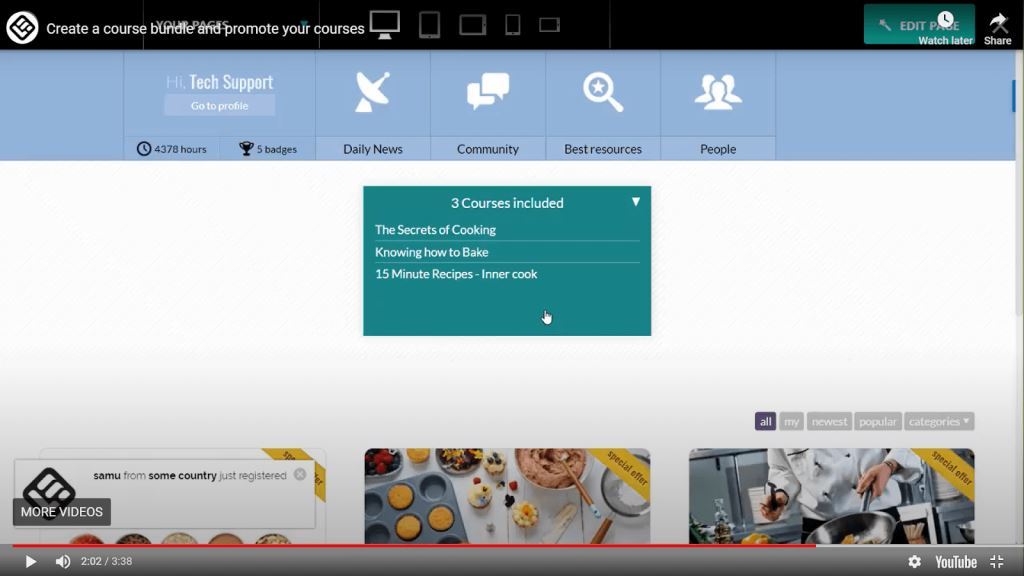Open the People group icon
1024x576 pixels.
(x=718, y=91)
